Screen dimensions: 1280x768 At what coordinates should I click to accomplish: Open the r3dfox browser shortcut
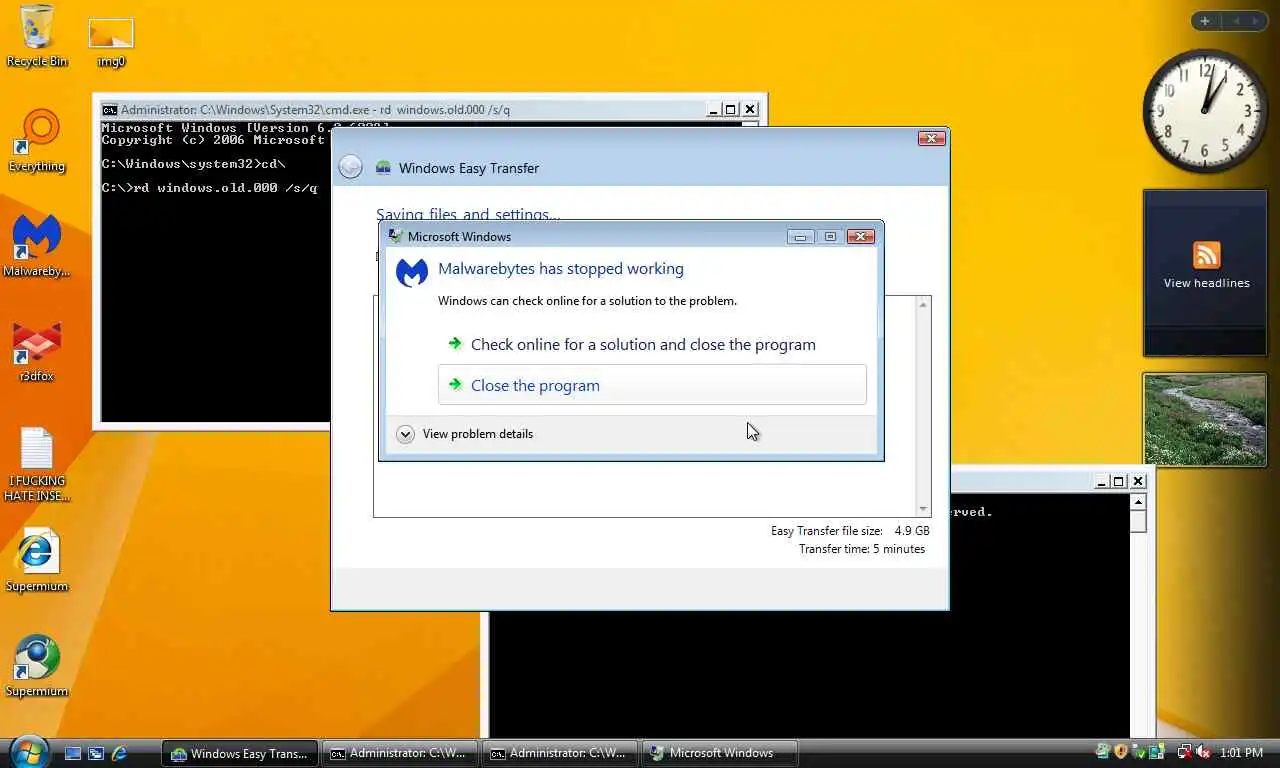[37, 351]
